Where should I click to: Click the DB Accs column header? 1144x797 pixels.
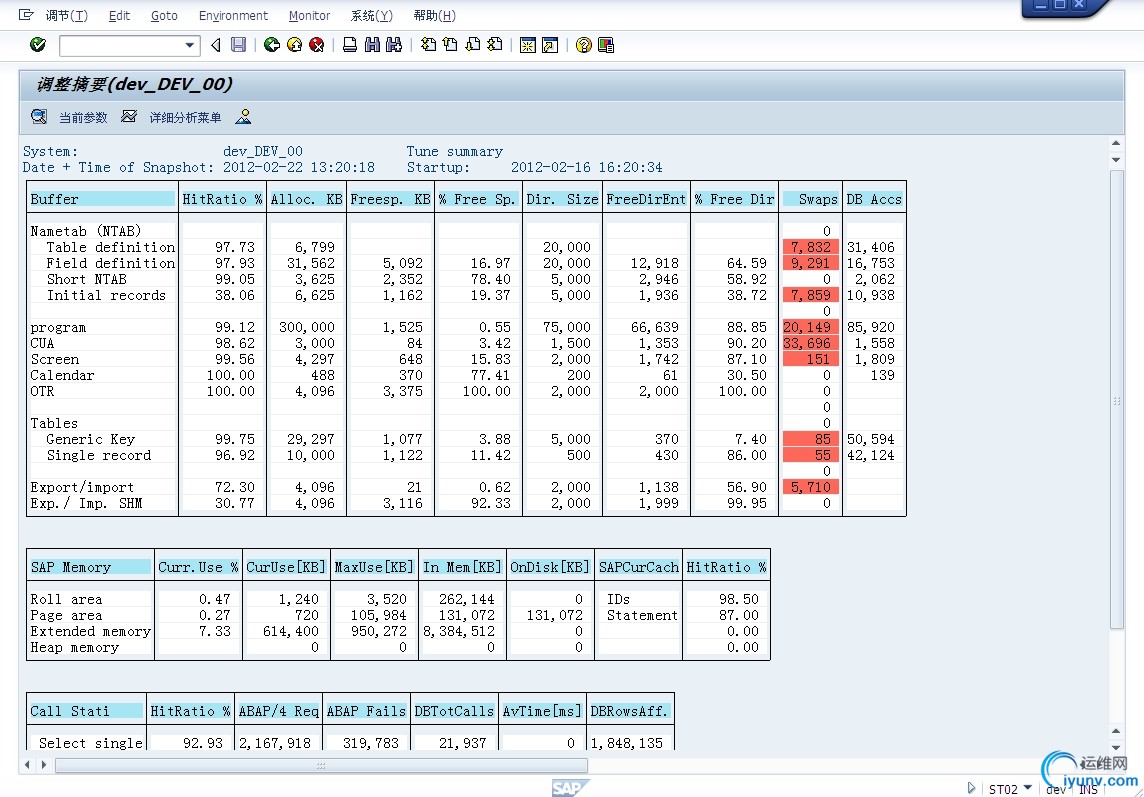[874, 199]
